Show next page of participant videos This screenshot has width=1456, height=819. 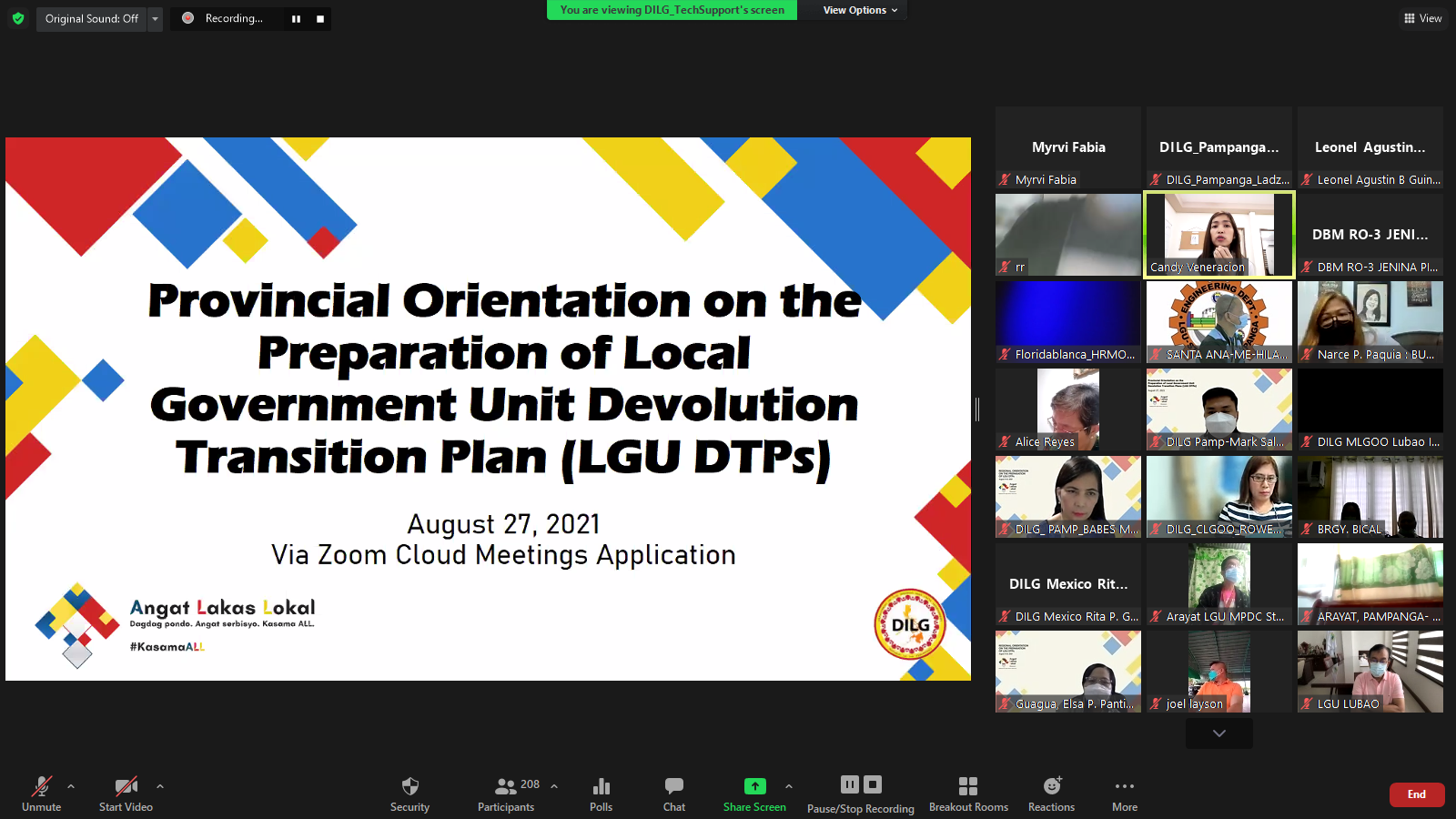tap(1219, 733)
